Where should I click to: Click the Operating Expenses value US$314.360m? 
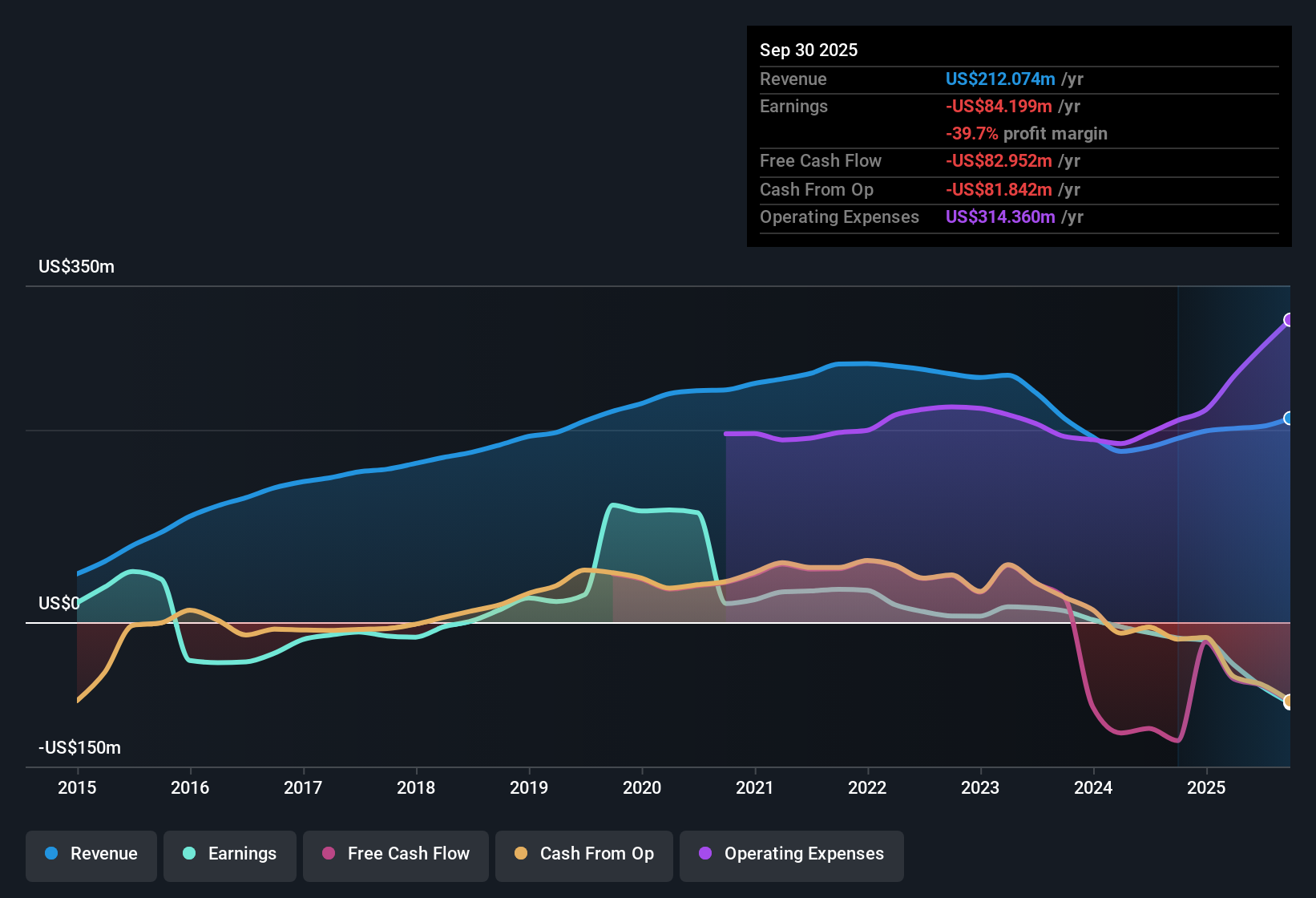pos(1000,217)
